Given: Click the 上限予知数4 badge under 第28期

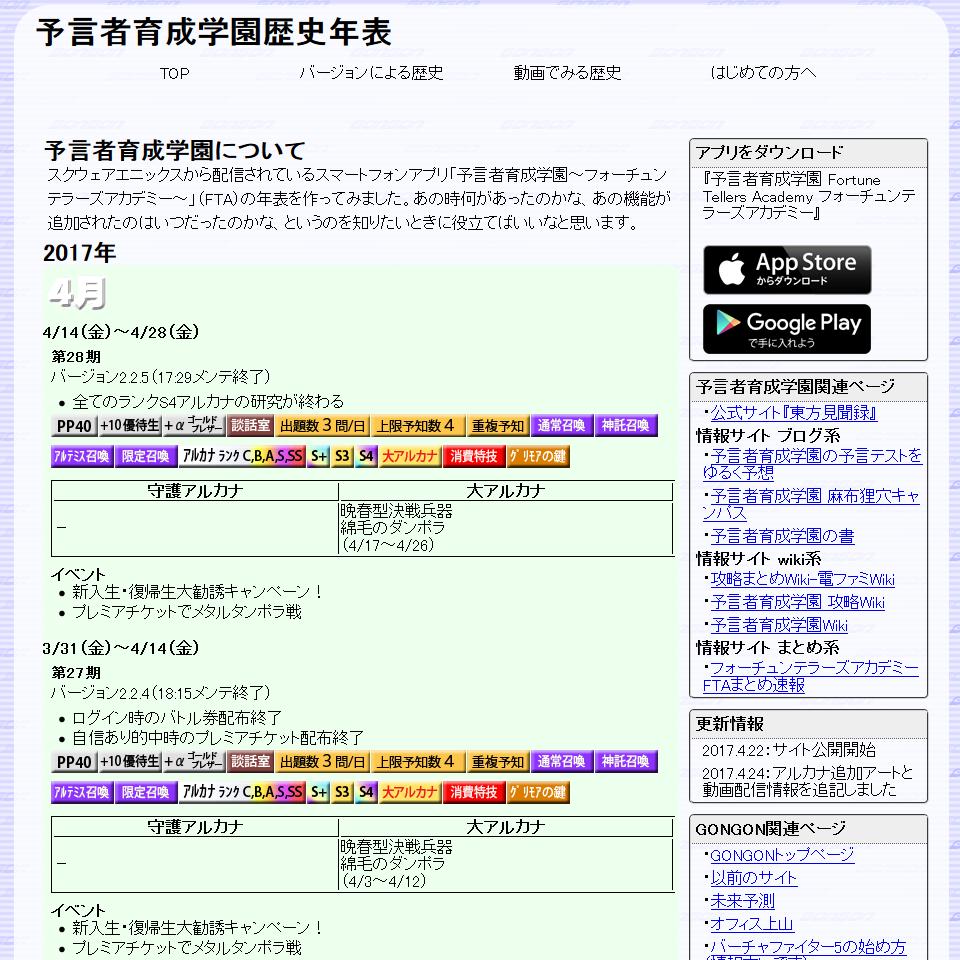Looking at the screenshot, I should (x=418, y=426).
